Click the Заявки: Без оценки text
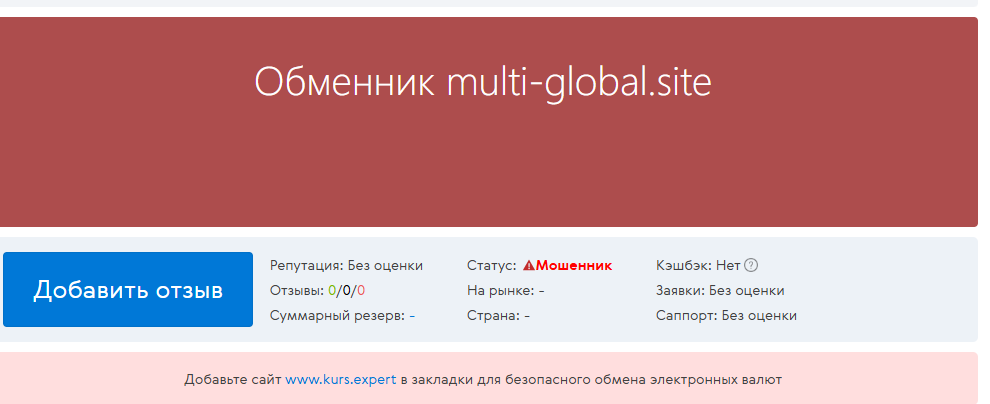The width and height of the screenshot is (990, 404). click(720, 291)
